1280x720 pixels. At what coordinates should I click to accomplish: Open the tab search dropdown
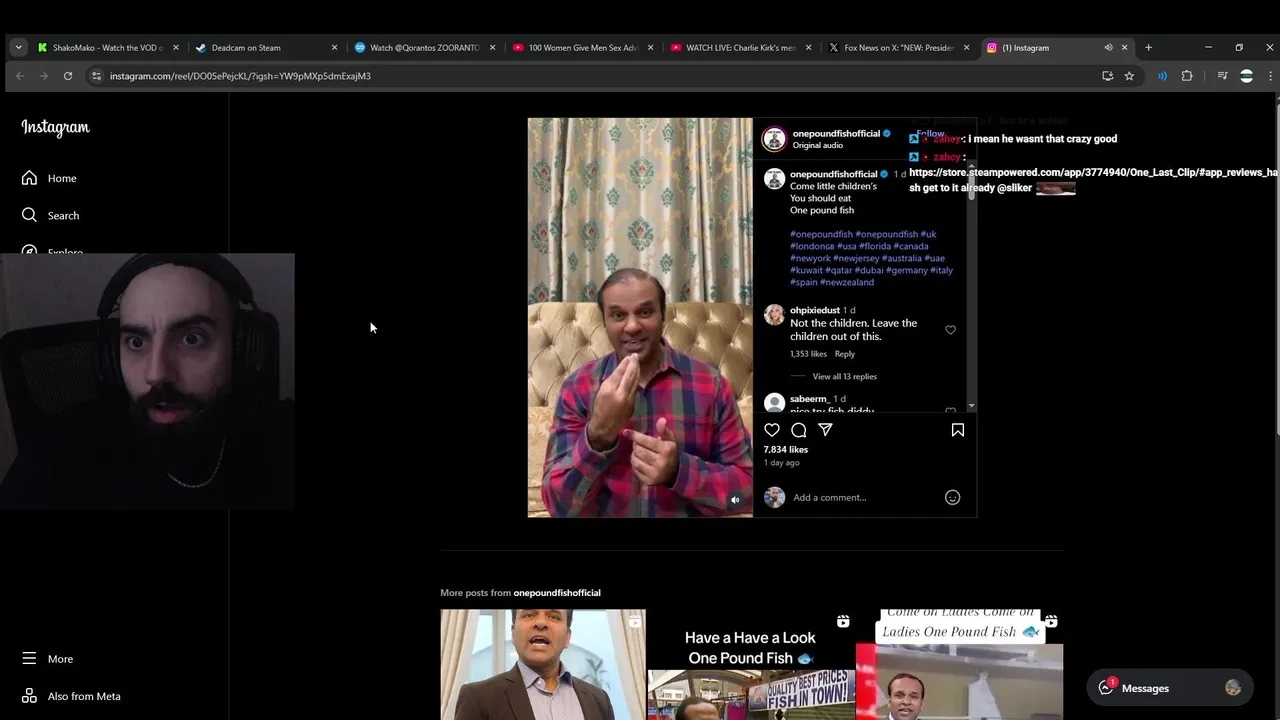tap(18, 47)
